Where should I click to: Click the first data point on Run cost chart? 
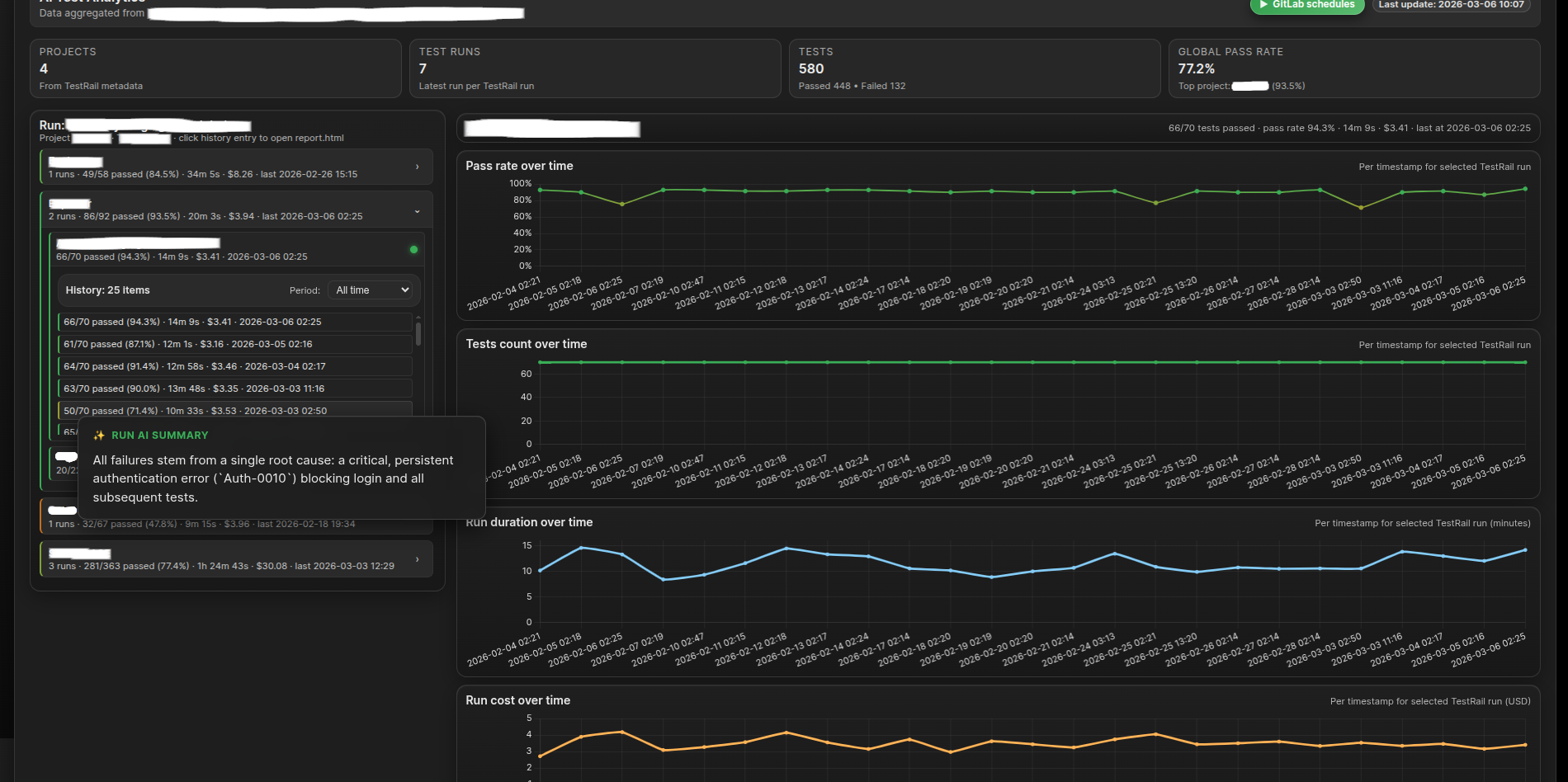(540, 756)
